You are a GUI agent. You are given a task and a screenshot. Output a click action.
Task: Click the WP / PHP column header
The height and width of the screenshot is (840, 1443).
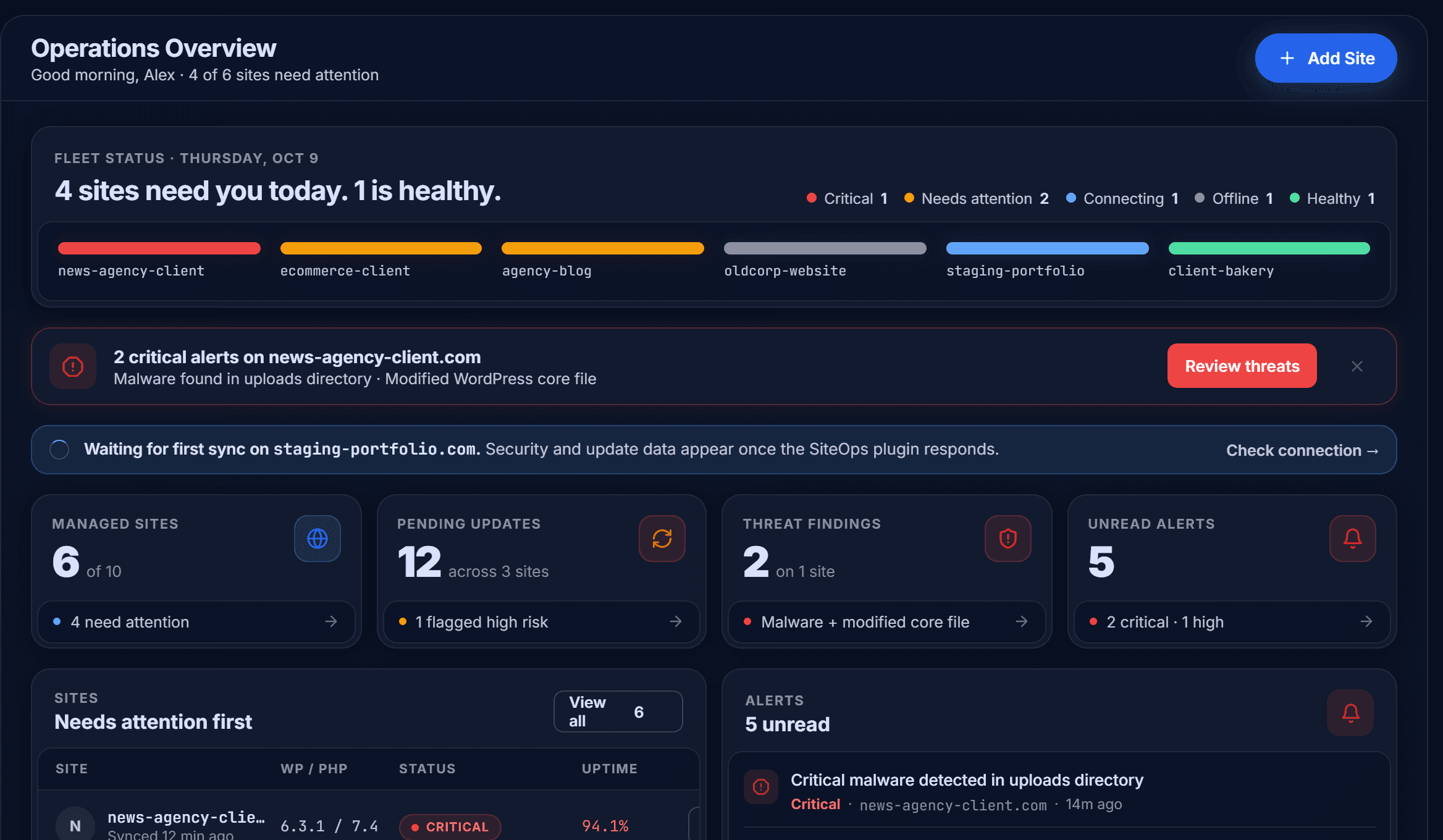314,769
